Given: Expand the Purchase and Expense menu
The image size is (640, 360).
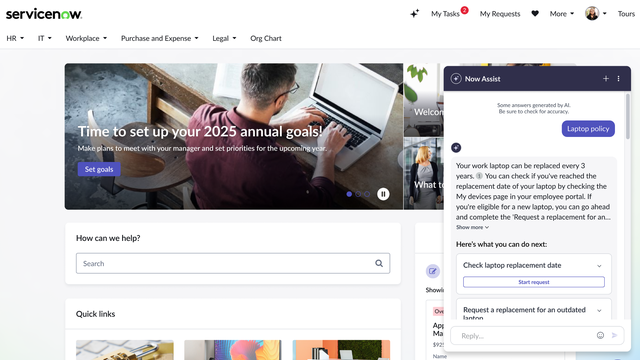Looking at the screenshot, I should [160, 38].
